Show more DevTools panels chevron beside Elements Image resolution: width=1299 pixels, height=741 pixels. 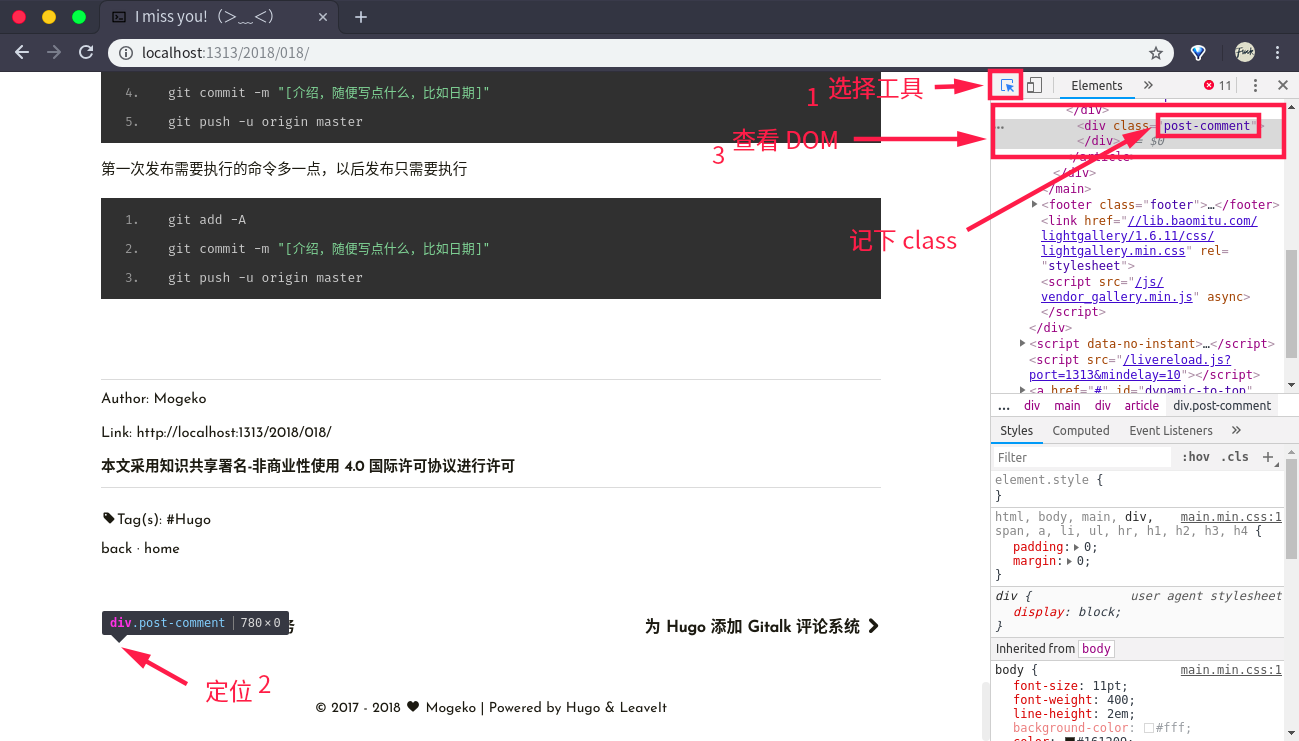pos(1148,86)
